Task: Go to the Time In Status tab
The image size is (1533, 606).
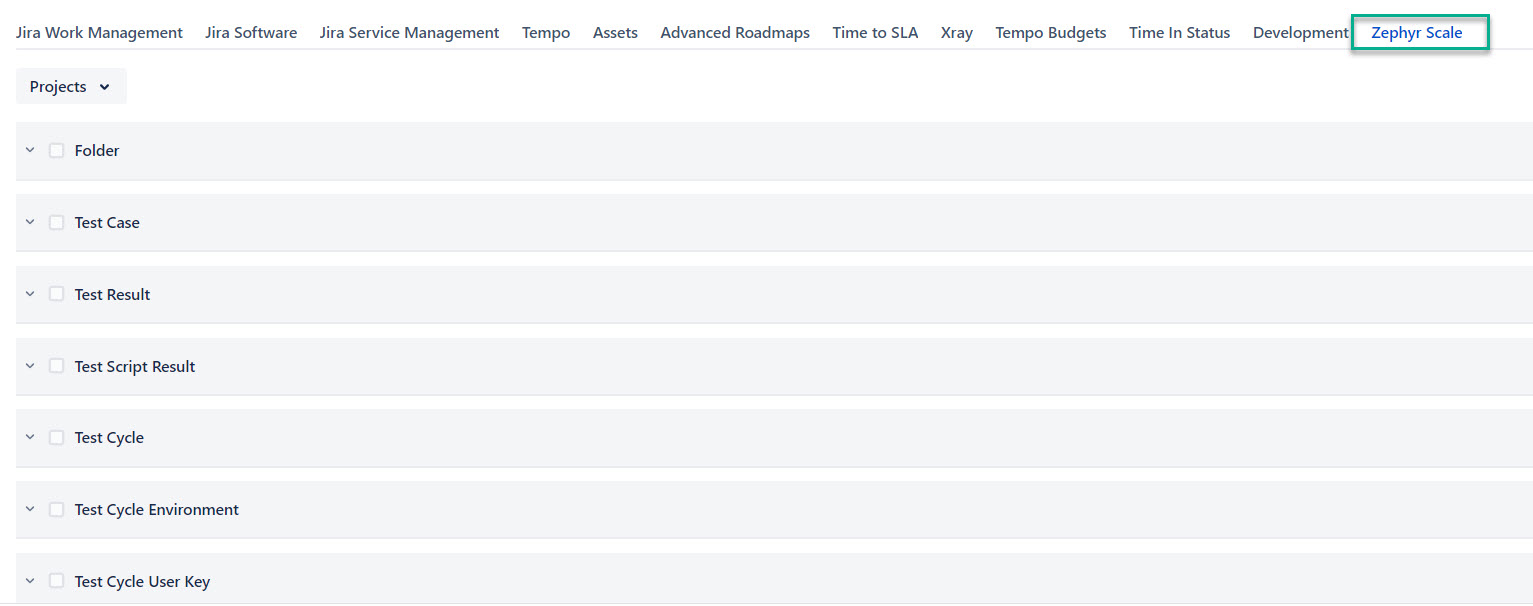Action: point(1180,33)
